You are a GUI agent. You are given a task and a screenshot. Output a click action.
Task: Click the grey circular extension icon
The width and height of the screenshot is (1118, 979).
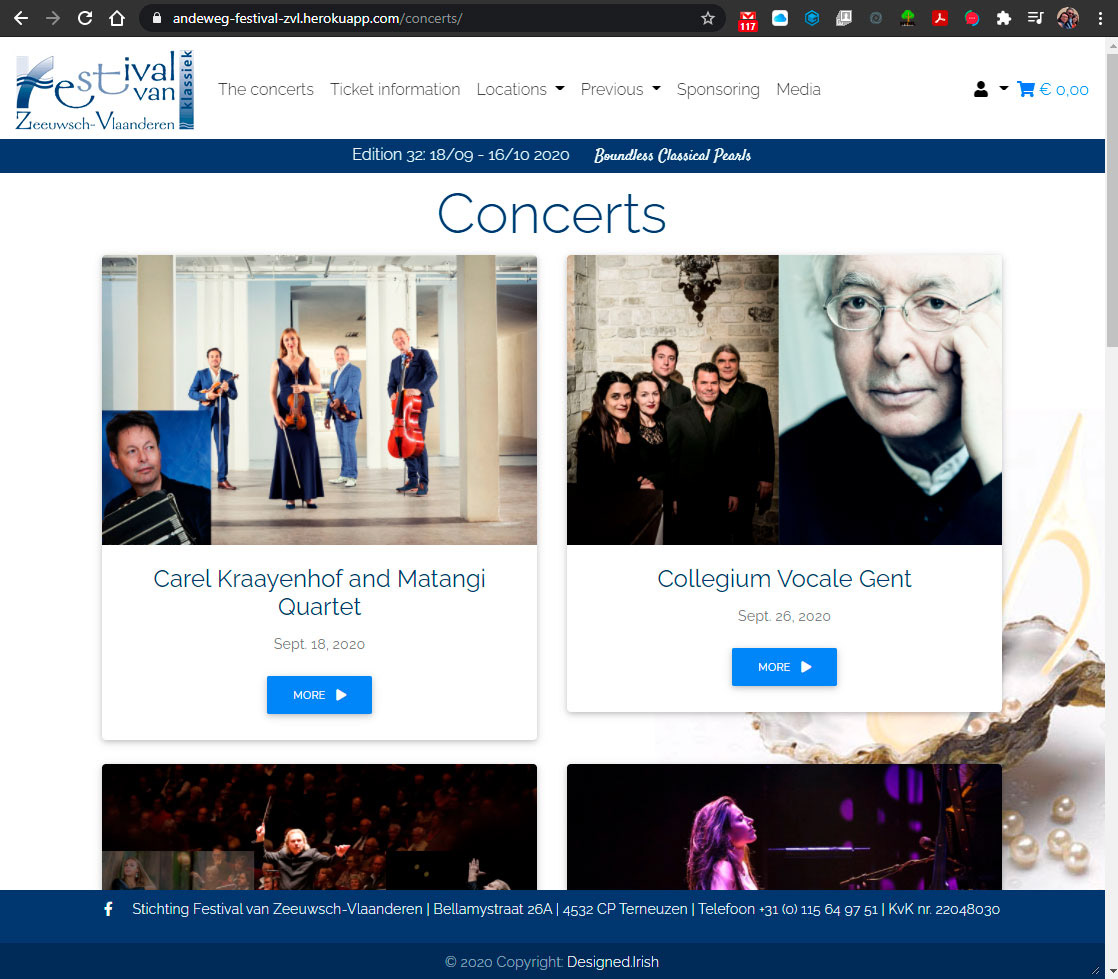coord(876,18)
